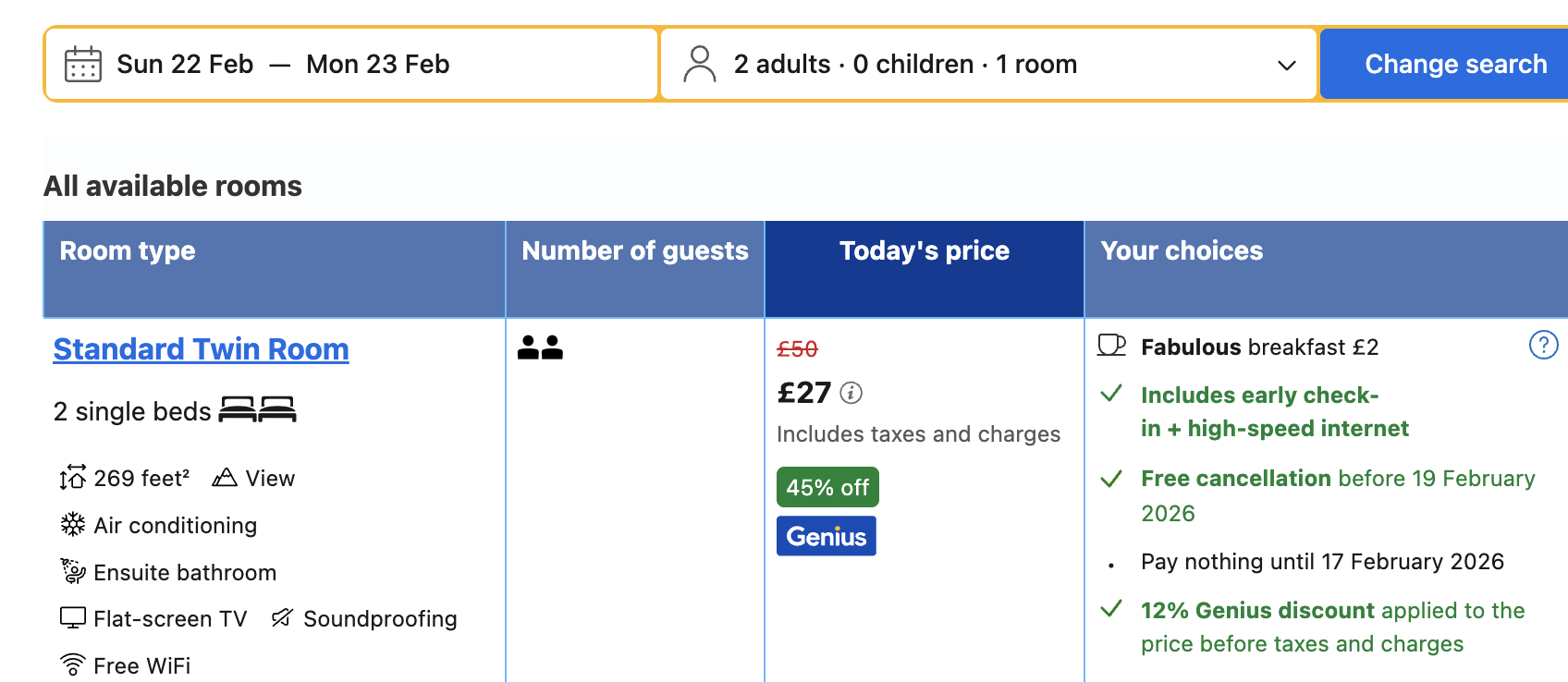Click the breakfast cup icon

(x=1111, y=346)
